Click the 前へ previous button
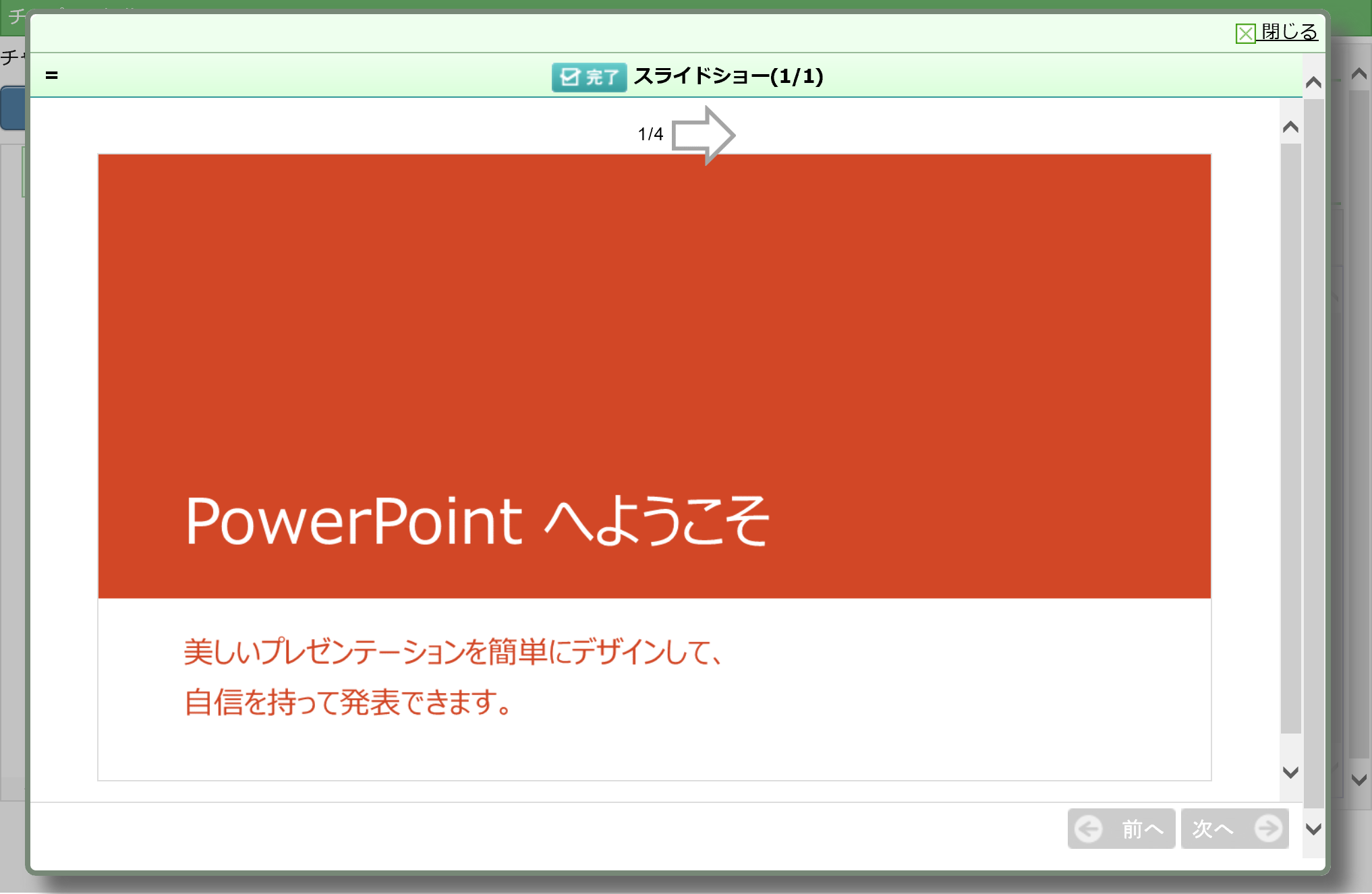The width and height of the screenshot is (1372, 894). coord(1121,829)
